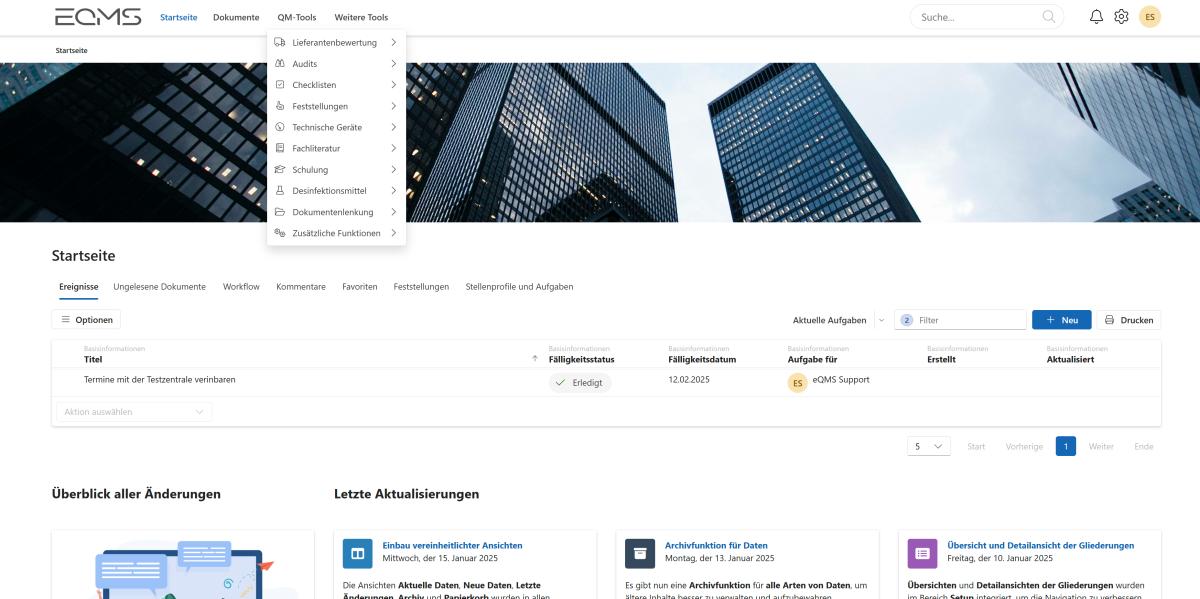Open Übersicht und Detailansicht der Gliederungen link
This screenshot has height=599, width=1200.
(1040, 545)
